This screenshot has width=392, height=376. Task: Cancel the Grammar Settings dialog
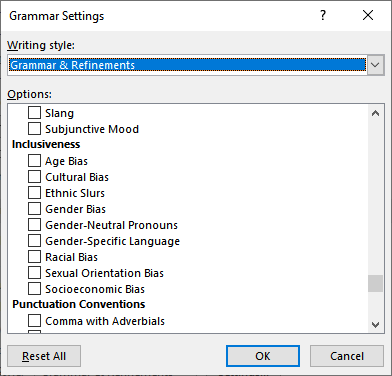pyautogui.click(x=347, y=356)
